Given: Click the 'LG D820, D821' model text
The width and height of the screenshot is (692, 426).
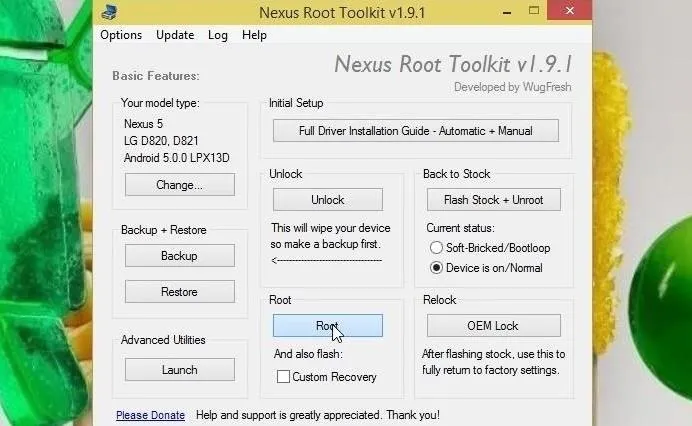Looking at the screenshot, I should pos(161,141).
